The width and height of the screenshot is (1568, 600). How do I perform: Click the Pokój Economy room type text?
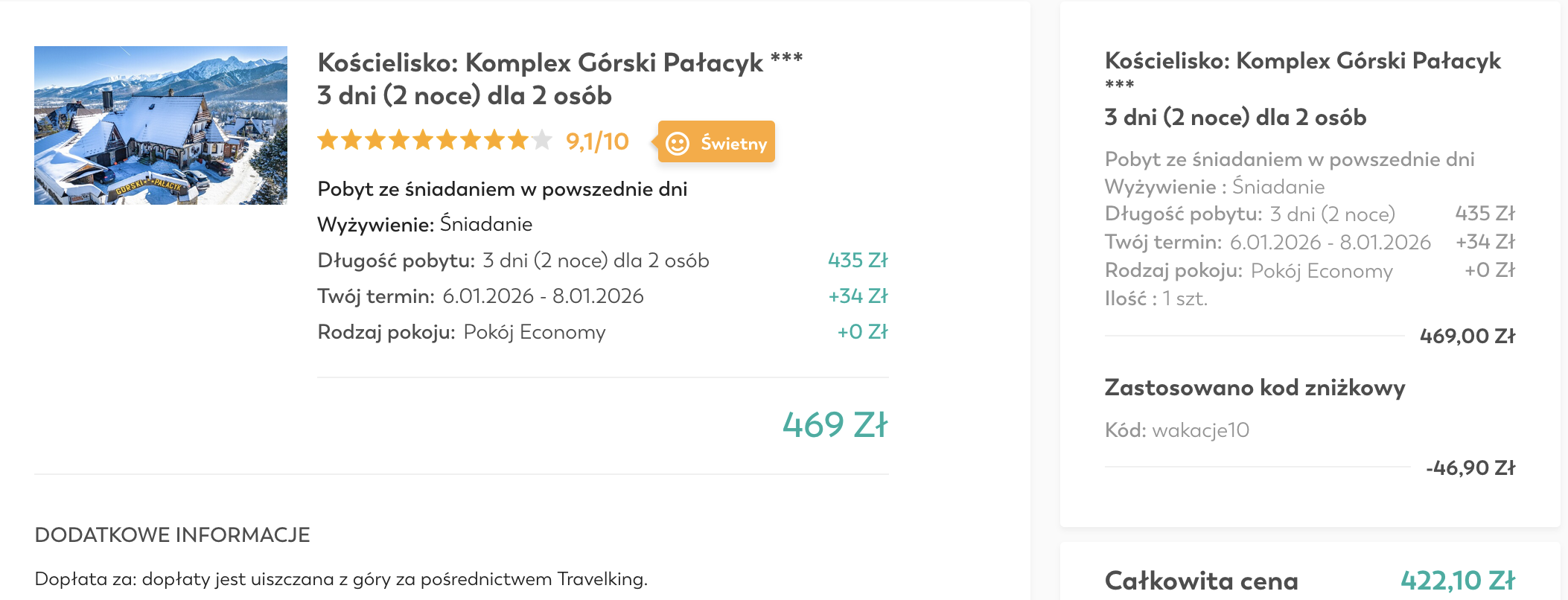coord(534,332)
